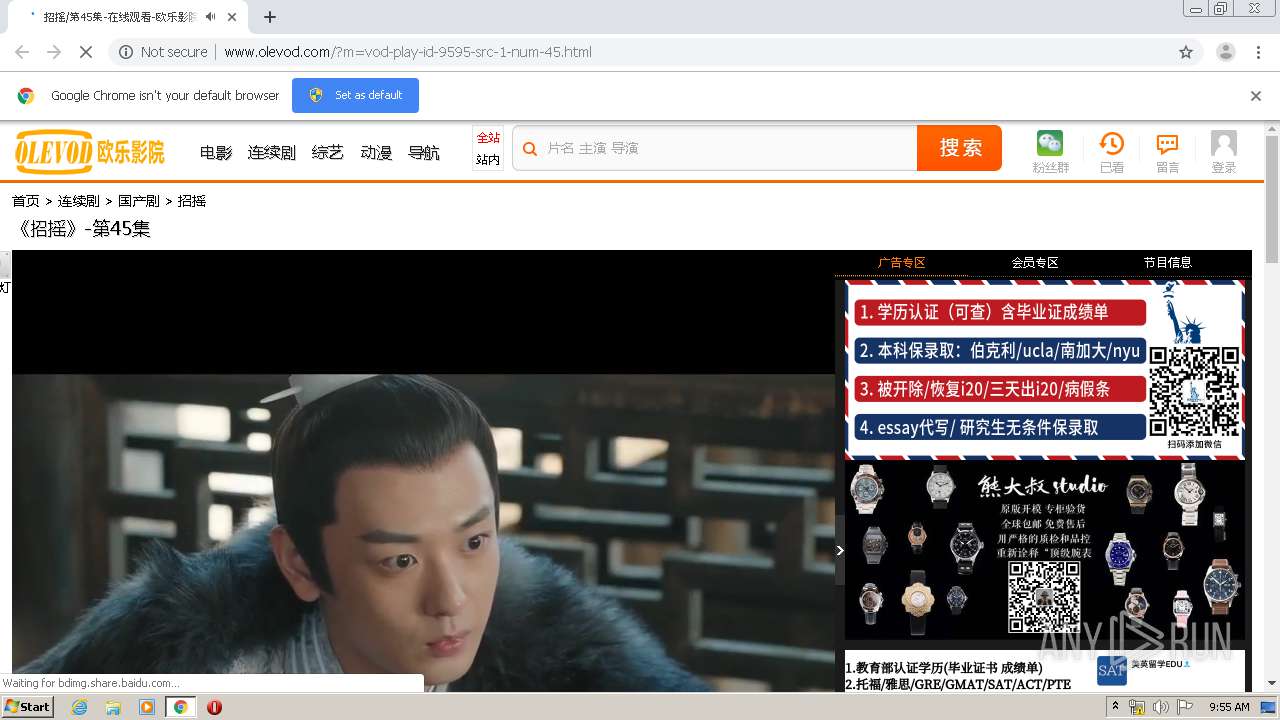
Task: Show hidden tray icons
Action: tap(1115, 707)
